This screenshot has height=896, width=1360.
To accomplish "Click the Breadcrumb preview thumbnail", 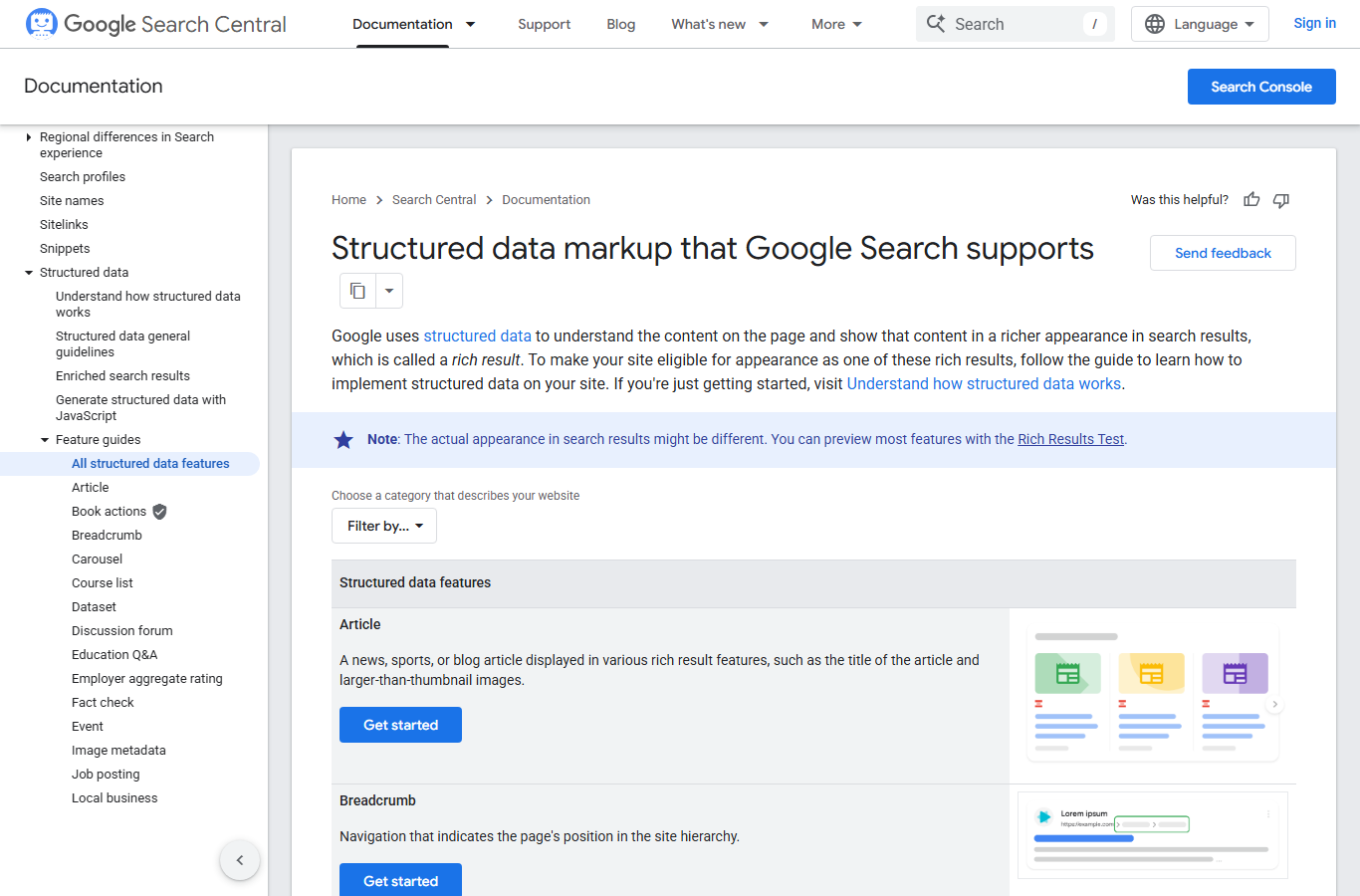I will [x=1153, y=835].
